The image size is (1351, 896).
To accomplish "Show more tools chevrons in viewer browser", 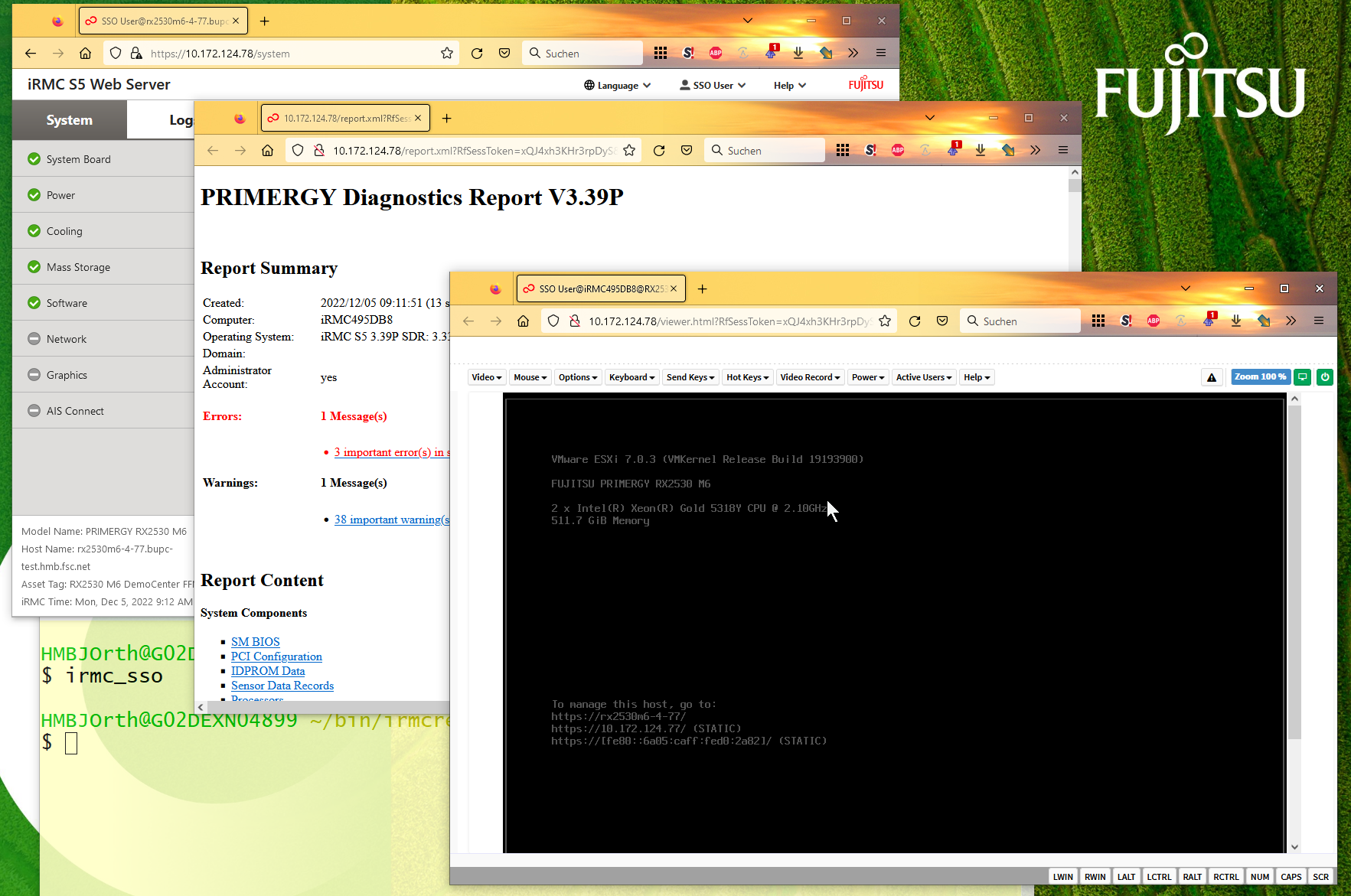I will coord(1291,321).
